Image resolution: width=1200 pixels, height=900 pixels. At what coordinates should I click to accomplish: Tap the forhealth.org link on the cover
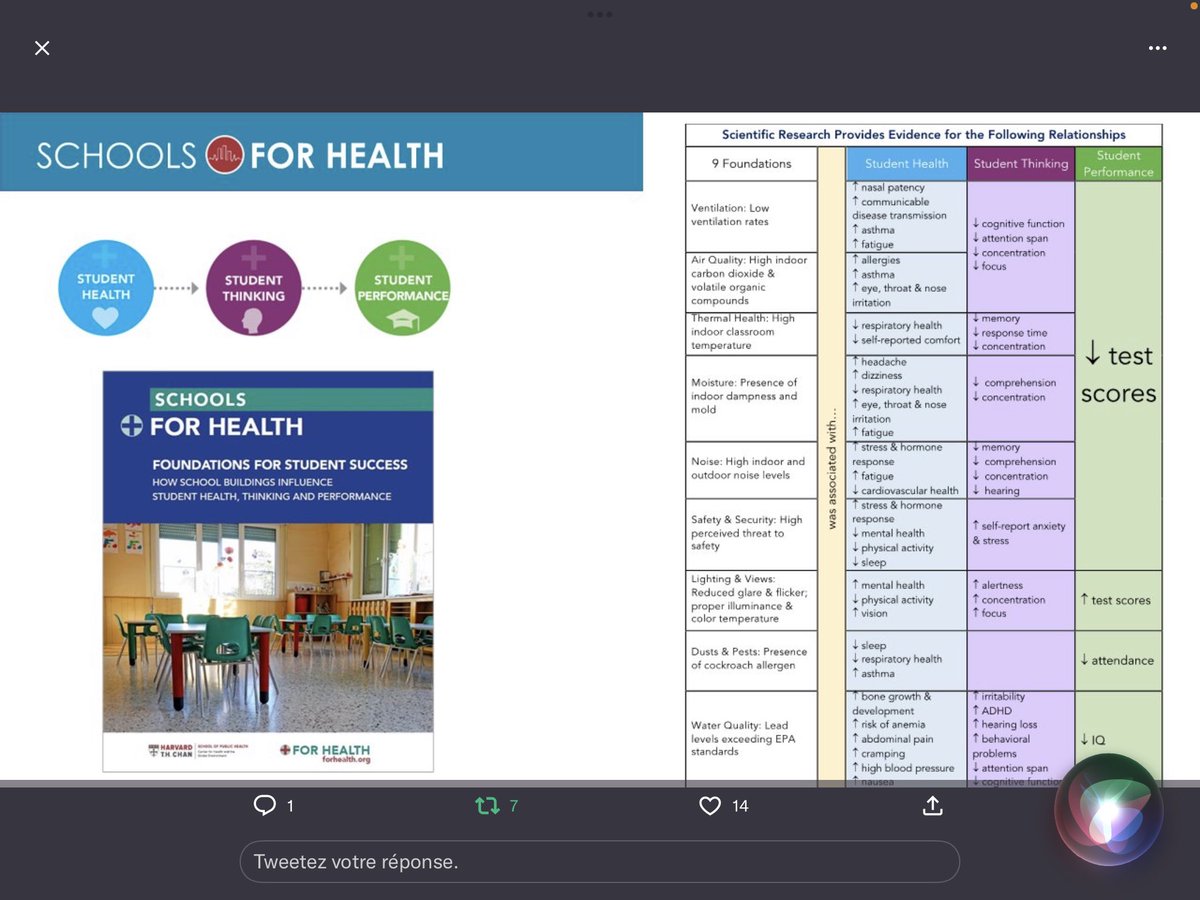click(x=346, y=760)
